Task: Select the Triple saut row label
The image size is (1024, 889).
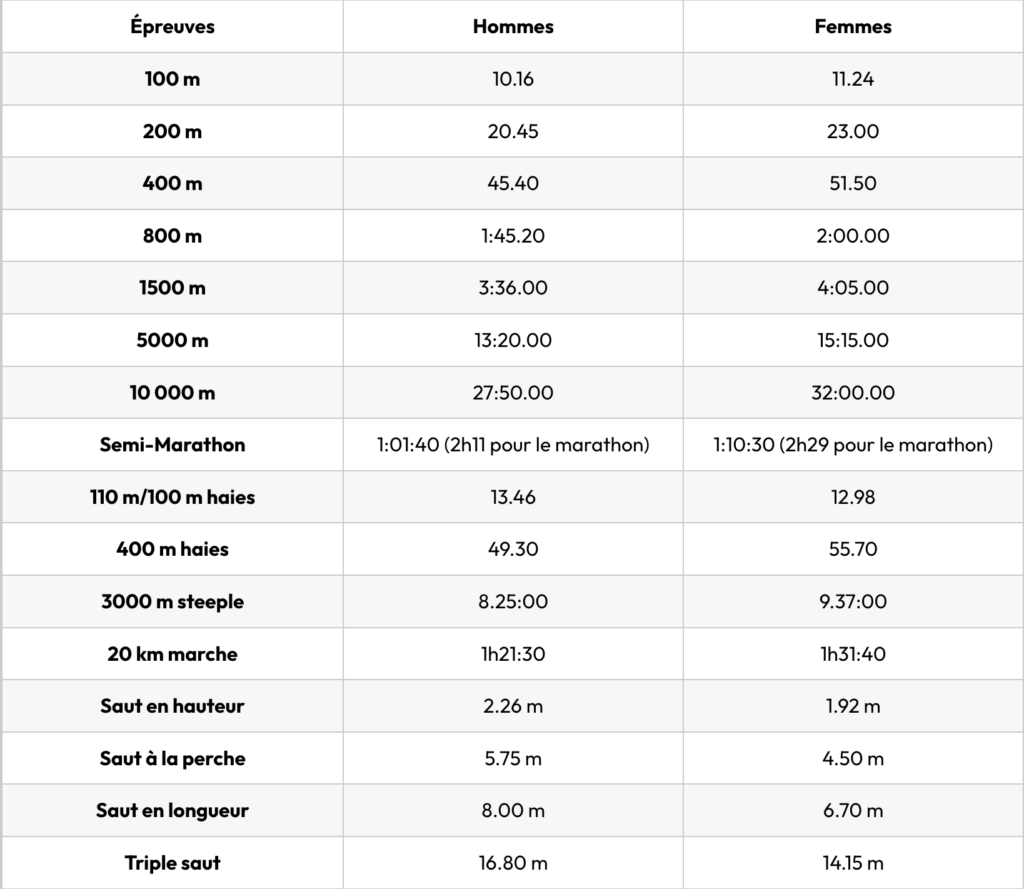Action: pyautogui.click(x=172, y=863)
